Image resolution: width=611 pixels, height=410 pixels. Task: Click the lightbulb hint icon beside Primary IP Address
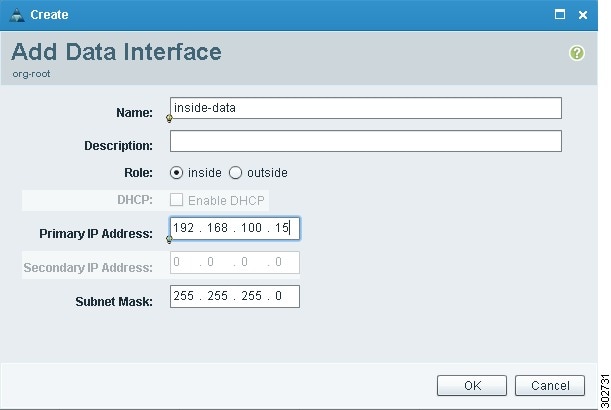pos(169,239)
